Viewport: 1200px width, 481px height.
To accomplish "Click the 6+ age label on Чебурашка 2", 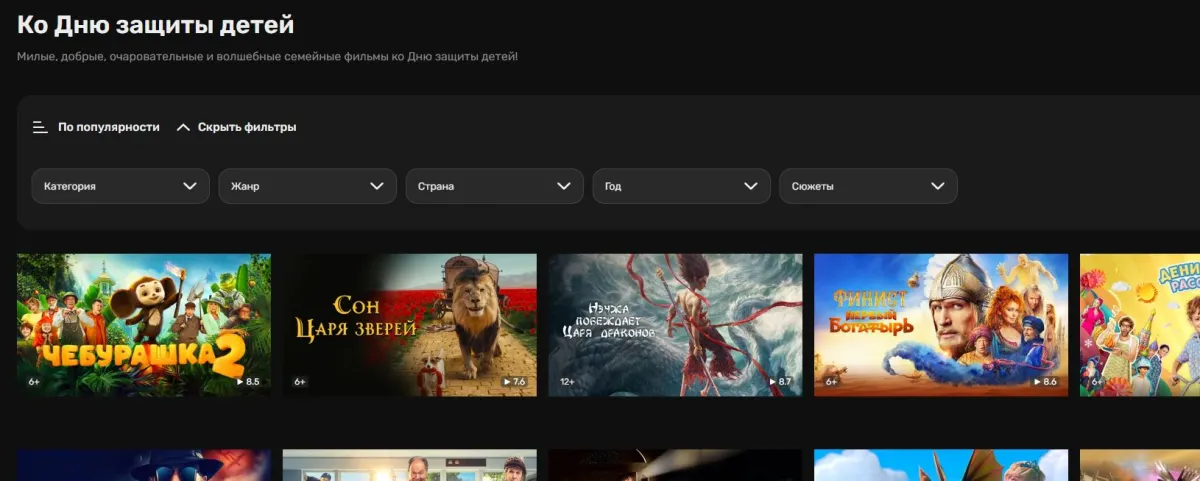I will [x=34, y=382].
